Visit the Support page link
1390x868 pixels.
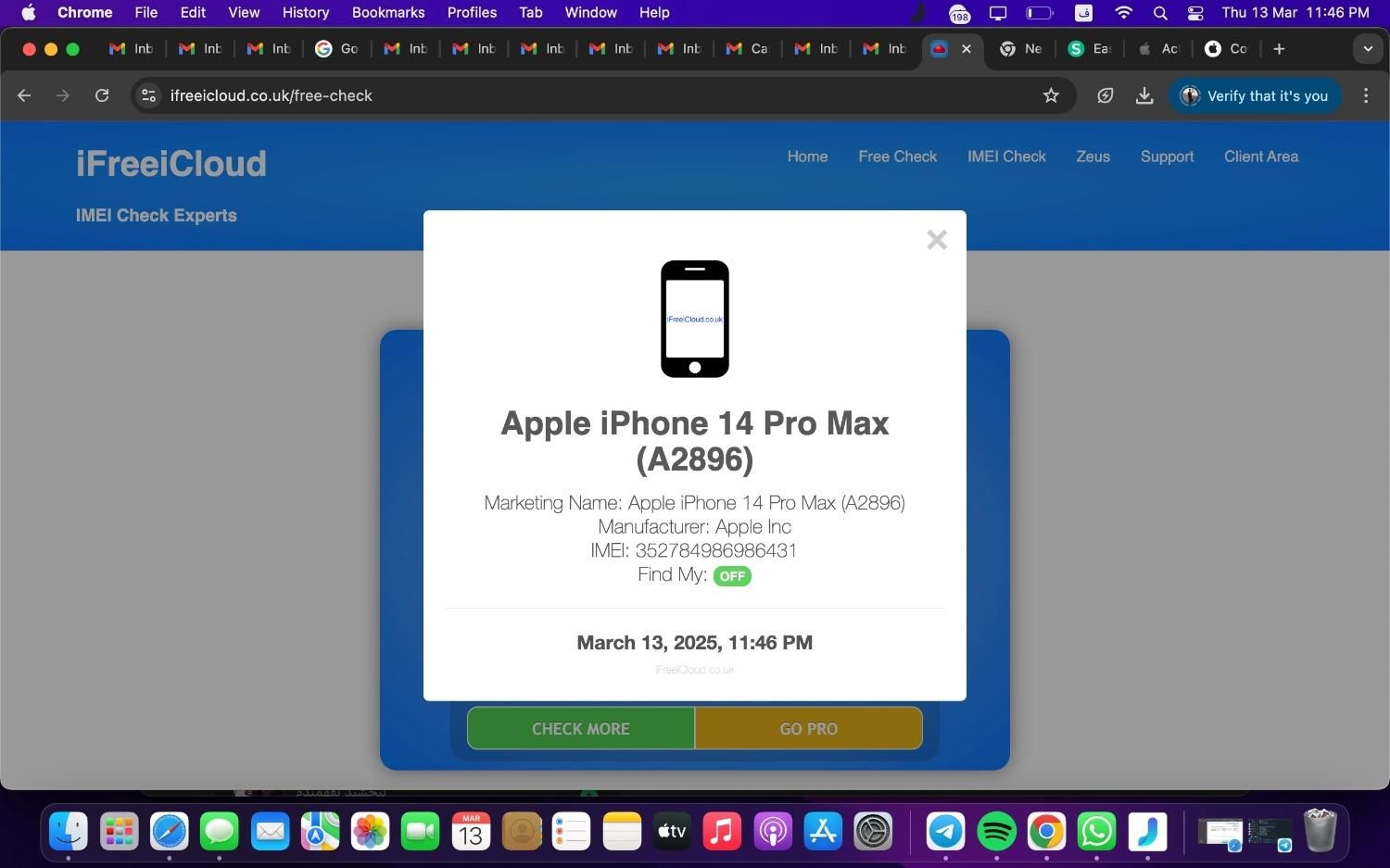click(1167, 157)
